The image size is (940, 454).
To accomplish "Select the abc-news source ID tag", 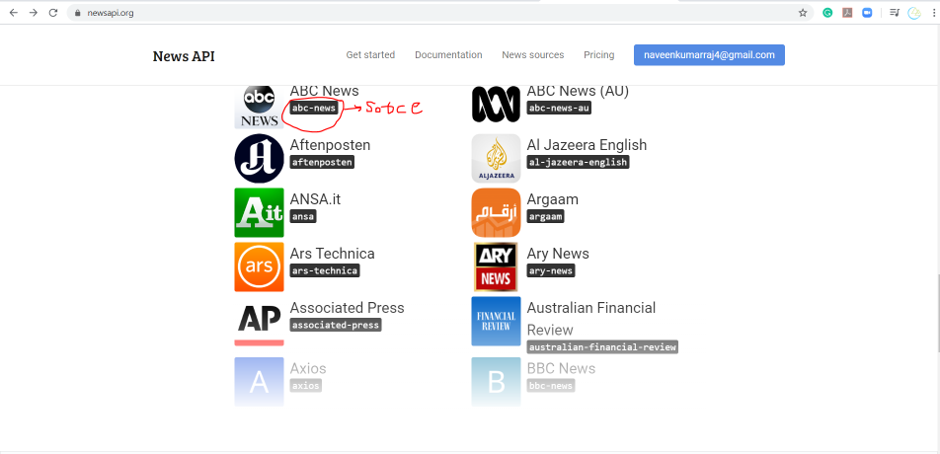I will 314,108.
